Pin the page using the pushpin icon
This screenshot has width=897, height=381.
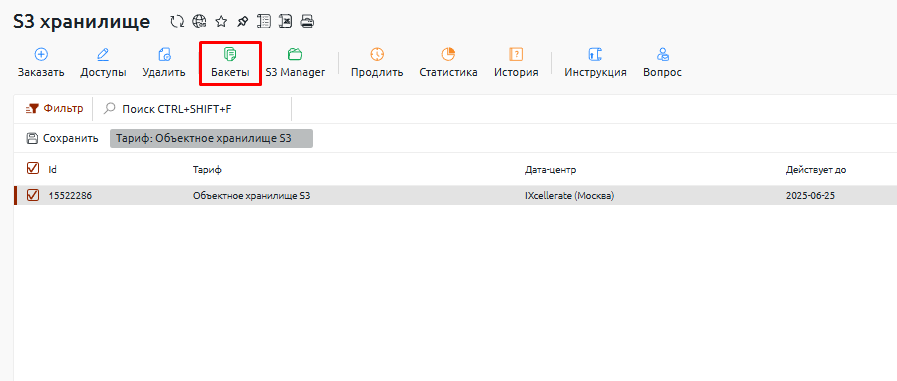click(243, 22)
